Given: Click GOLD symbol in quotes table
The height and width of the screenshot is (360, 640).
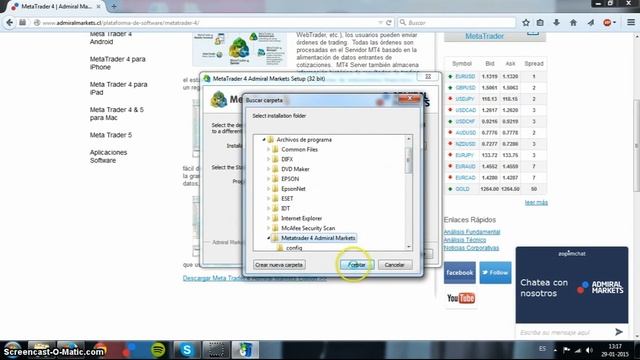Looking at the screenshot, I should [462, 189].
